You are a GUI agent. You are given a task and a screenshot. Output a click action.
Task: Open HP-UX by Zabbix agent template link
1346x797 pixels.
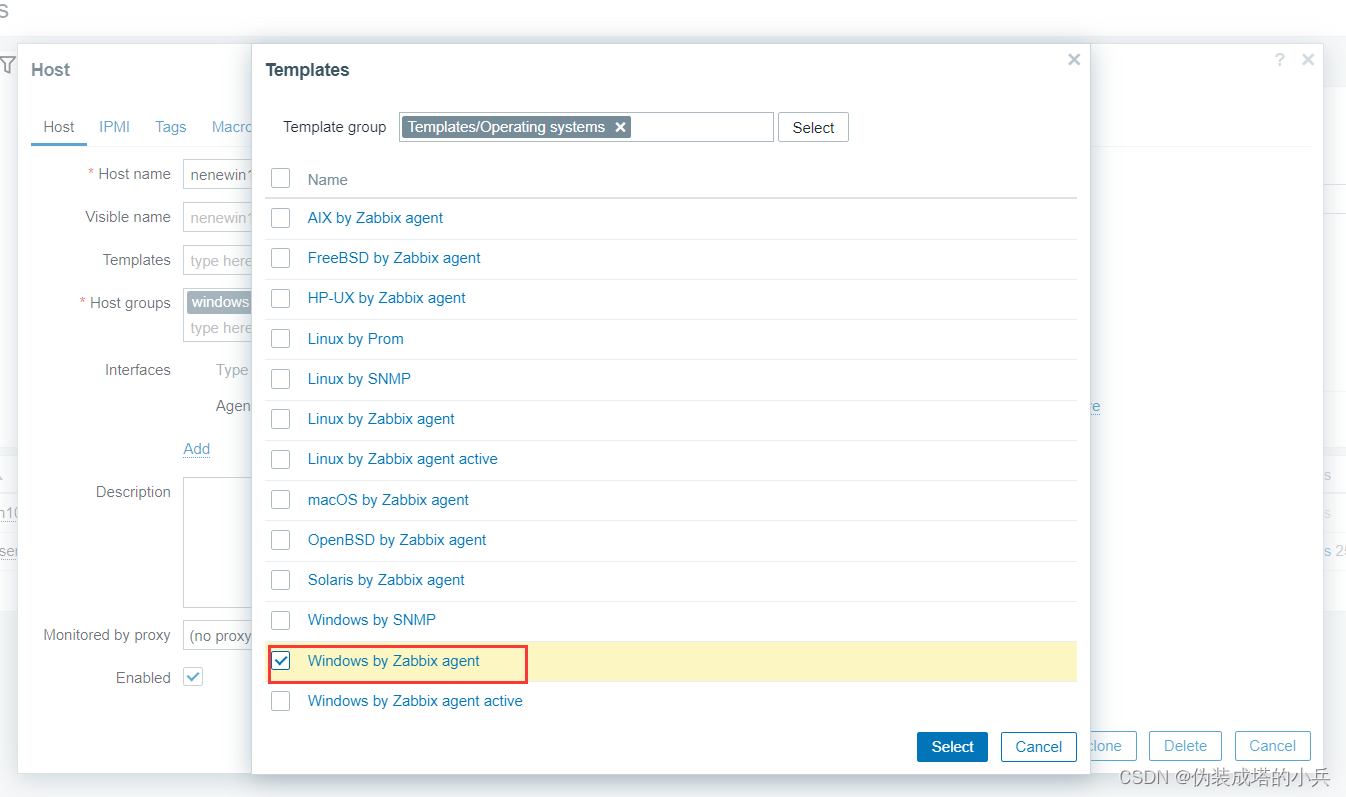(387, 298)
